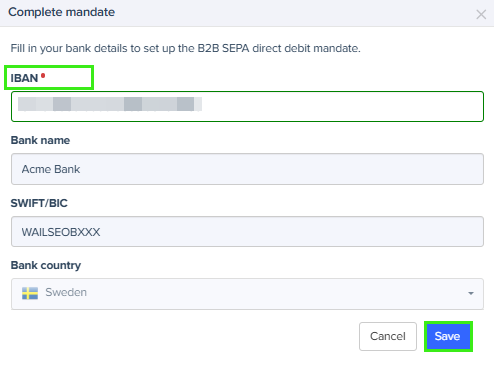The image size is (494, 374).
Task: Click the Sweden flag icon
Action: click(x=30, y=293)
